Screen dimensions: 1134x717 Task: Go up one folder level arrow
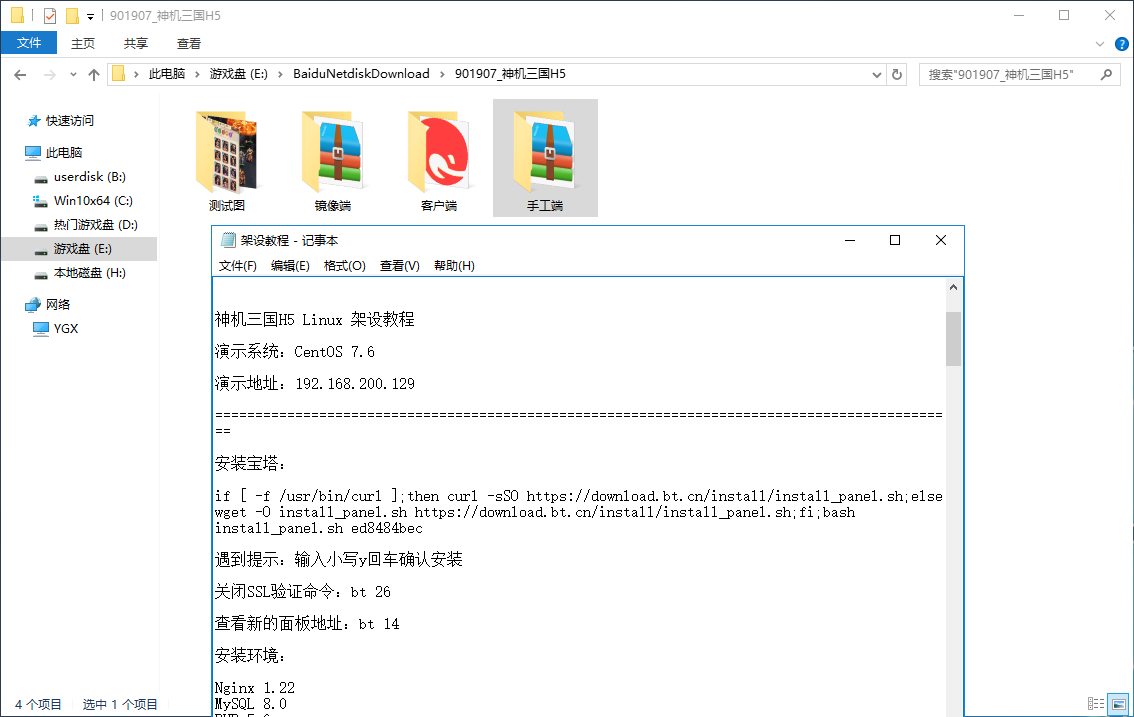pyautogui.click(x=94, y=74)
